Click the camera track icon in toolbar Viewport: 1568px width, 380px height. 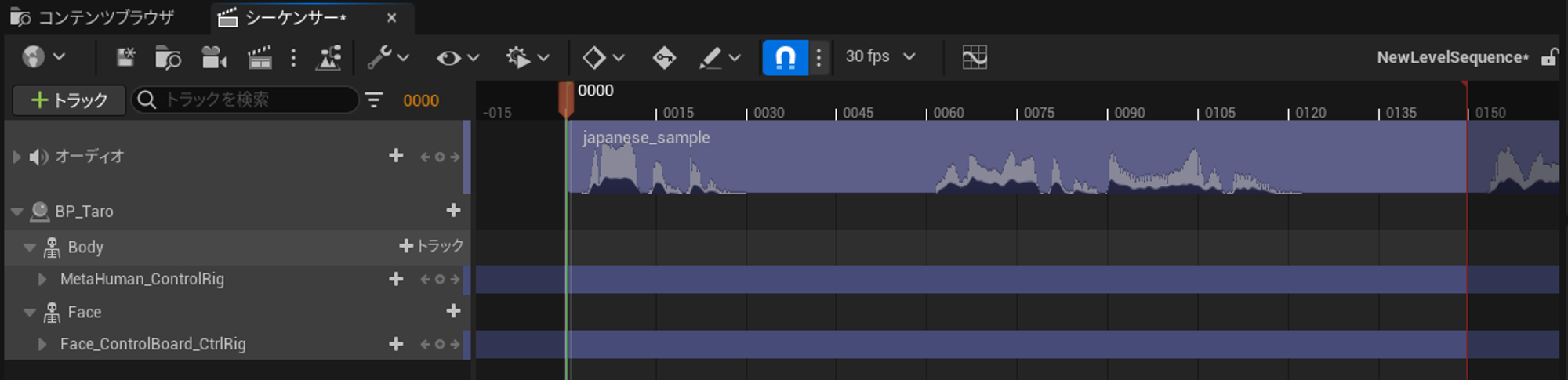[x=213, y=57]
